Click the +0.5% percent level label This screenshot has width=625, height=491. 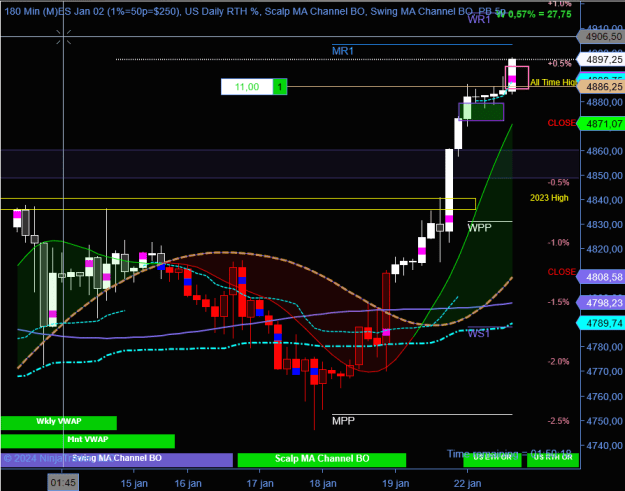pyautogui.click(x=560, y=64)
